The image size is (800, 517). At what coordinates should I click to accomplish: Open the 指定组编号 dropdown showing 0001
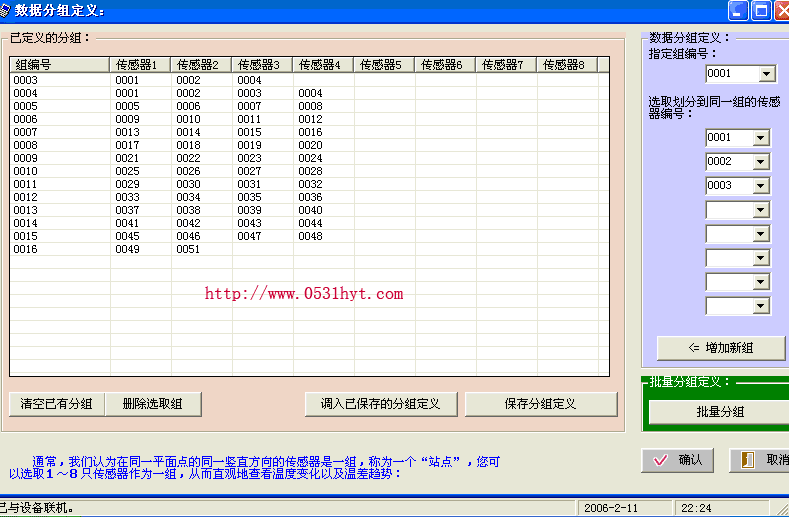(766, 74)
